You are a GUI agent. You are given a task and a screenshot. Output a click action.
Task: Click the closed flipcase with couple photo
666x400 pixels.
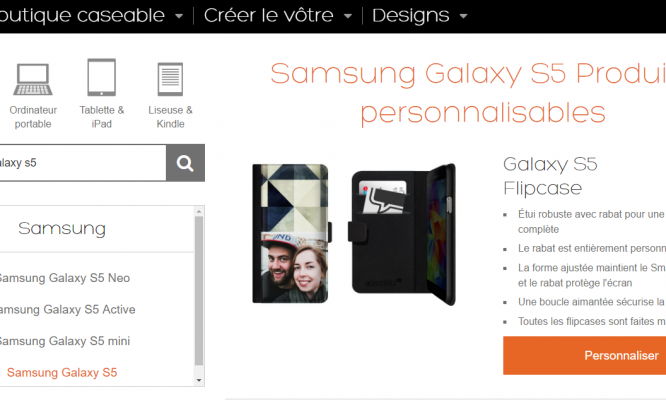291,234
